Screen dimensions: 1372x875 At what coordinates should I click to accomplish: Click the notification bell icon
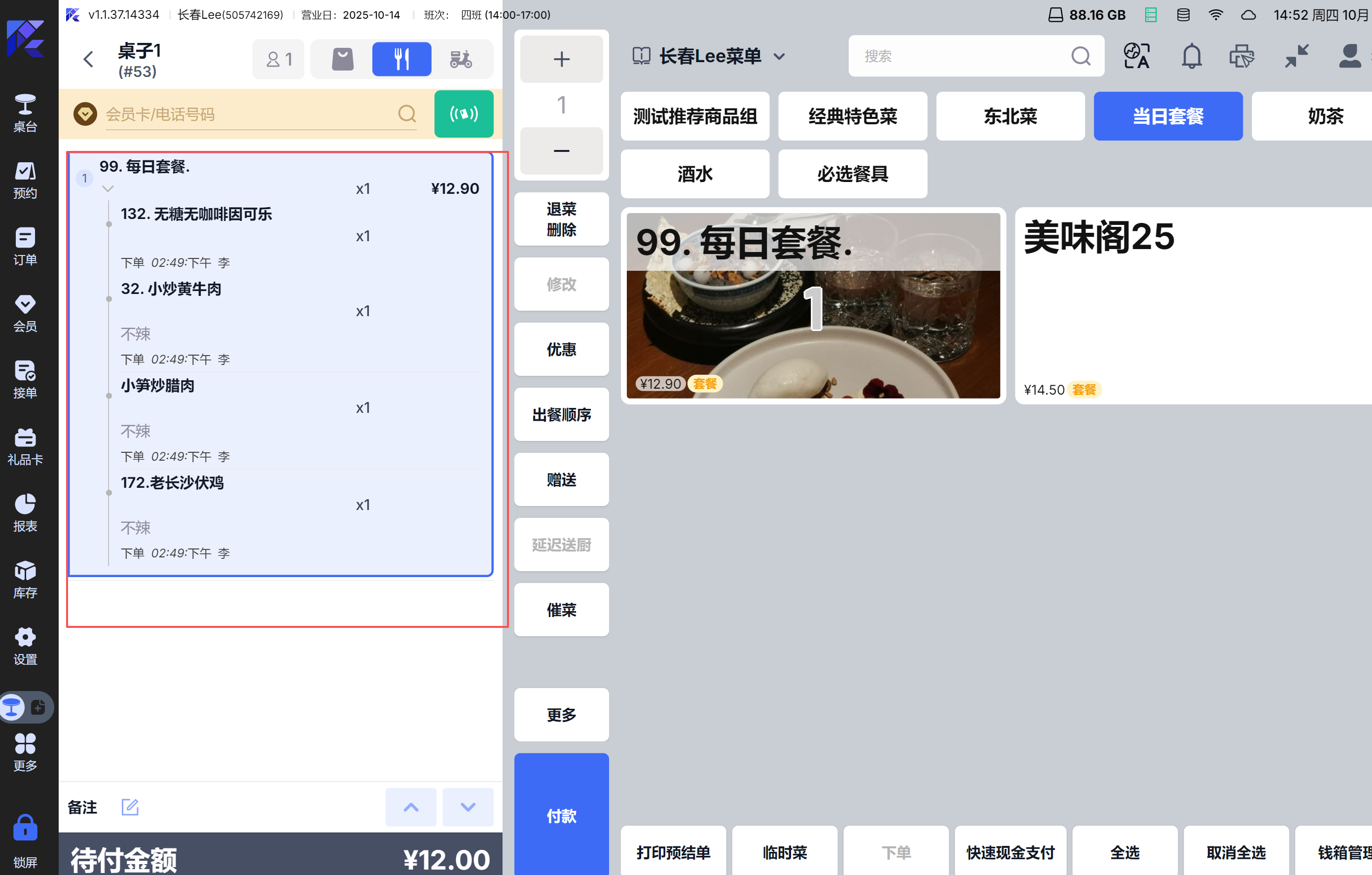pyautogui.click(x=1191, y=56)
